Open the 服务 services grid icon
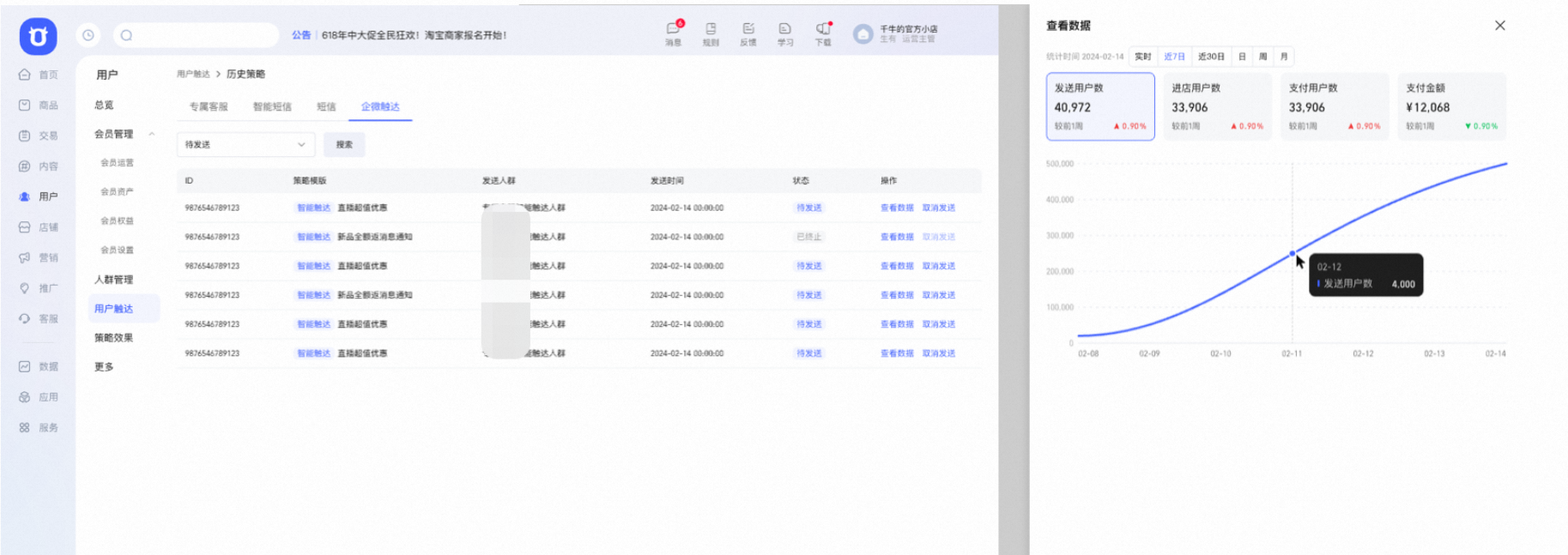This screenshot has height=555, width=1568. (x=25, y=427)
